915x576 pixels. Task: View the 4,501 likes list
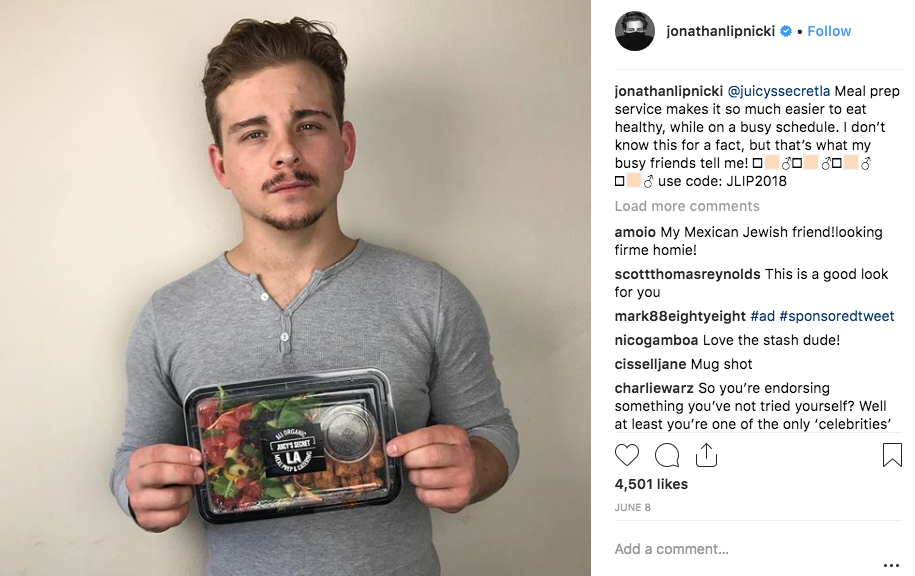point(651,484)
